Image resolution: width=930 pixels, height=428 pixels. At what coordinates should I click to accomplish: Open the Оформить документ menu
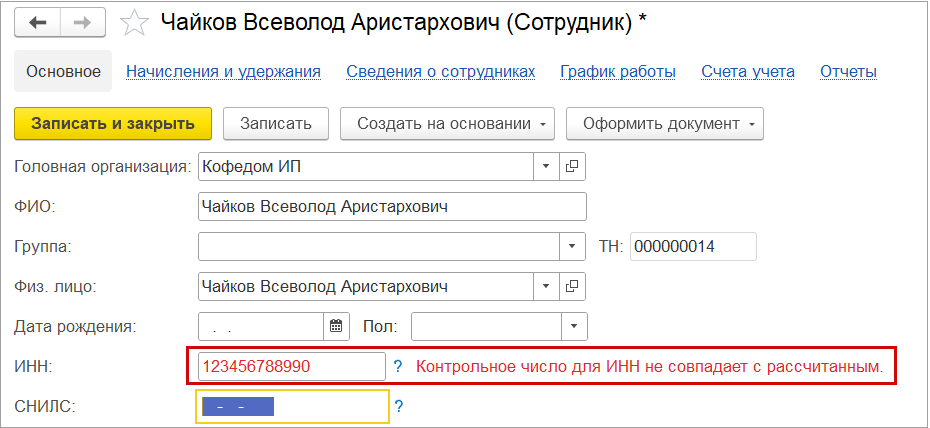[664, 124]
